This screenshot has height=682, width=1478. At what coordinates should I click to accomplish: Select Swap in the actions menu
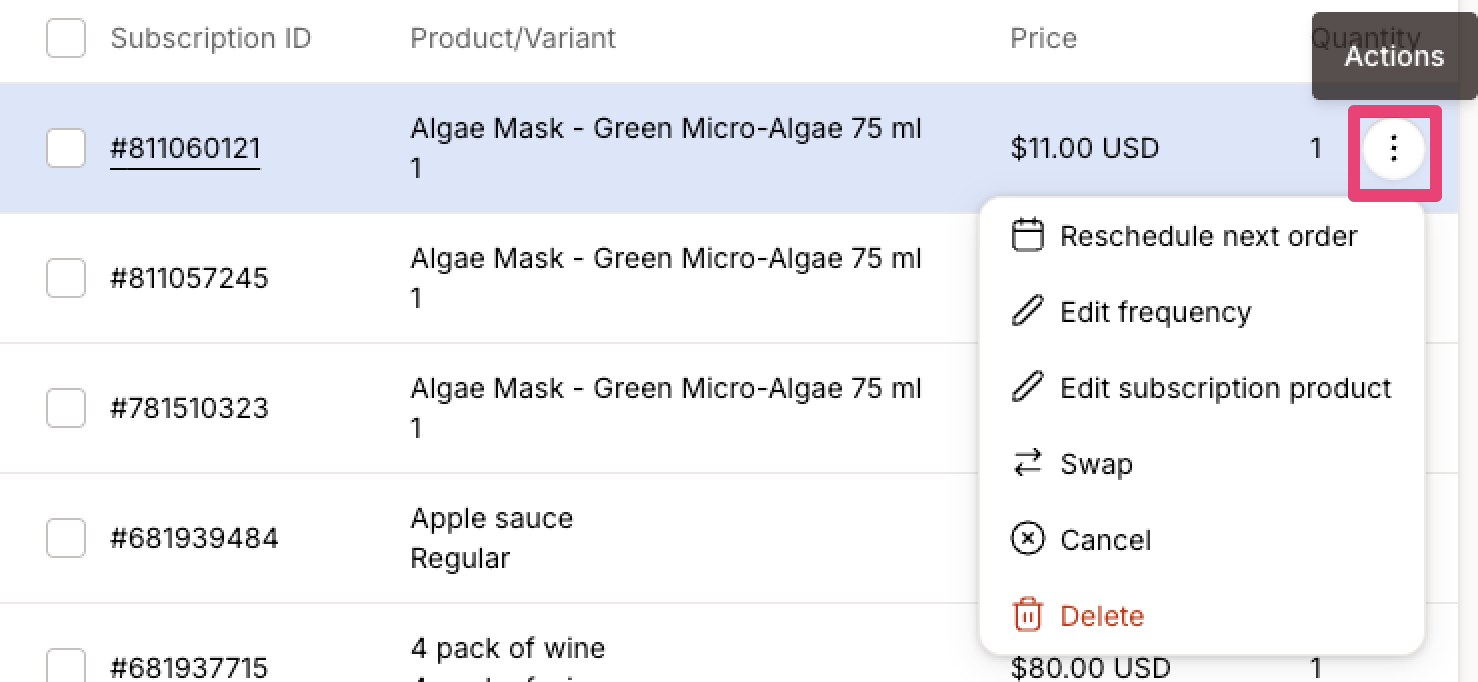[1201, 464]
